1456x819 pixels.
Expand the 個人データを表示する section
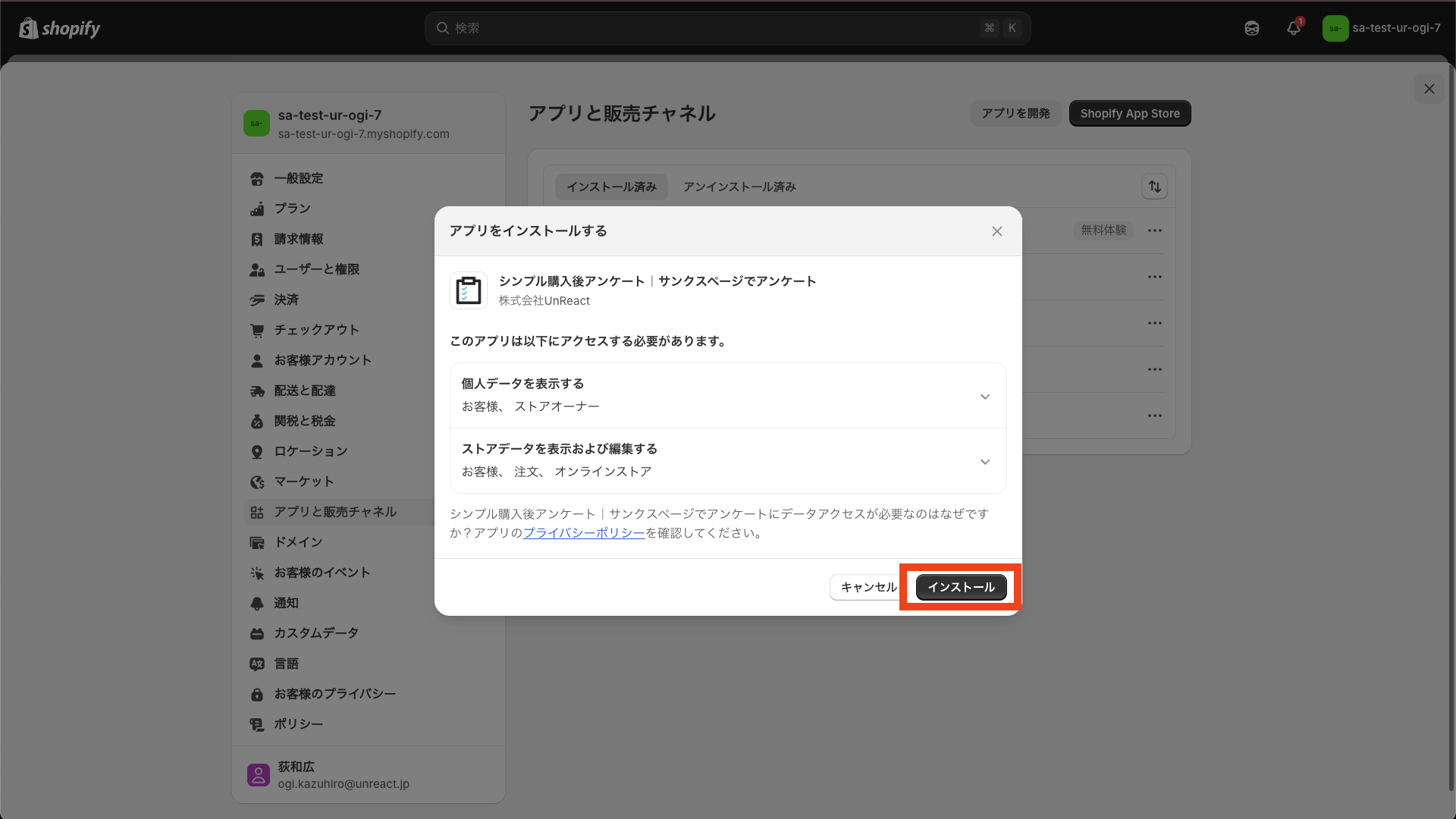tap(984, 395)
